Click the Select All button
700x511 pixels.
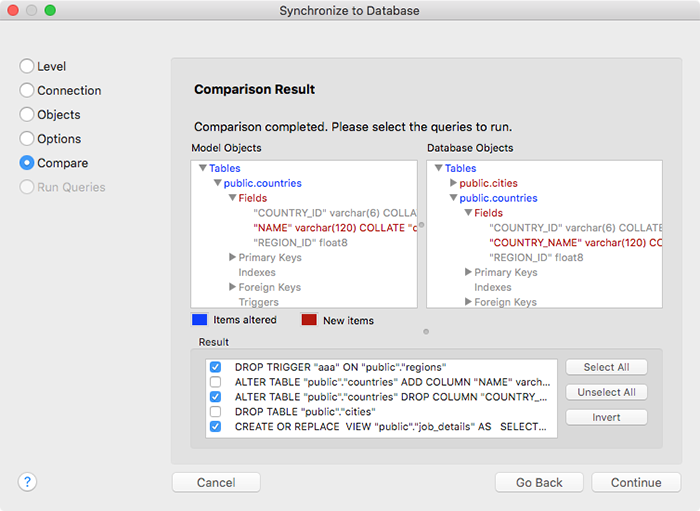pos(606,367)
